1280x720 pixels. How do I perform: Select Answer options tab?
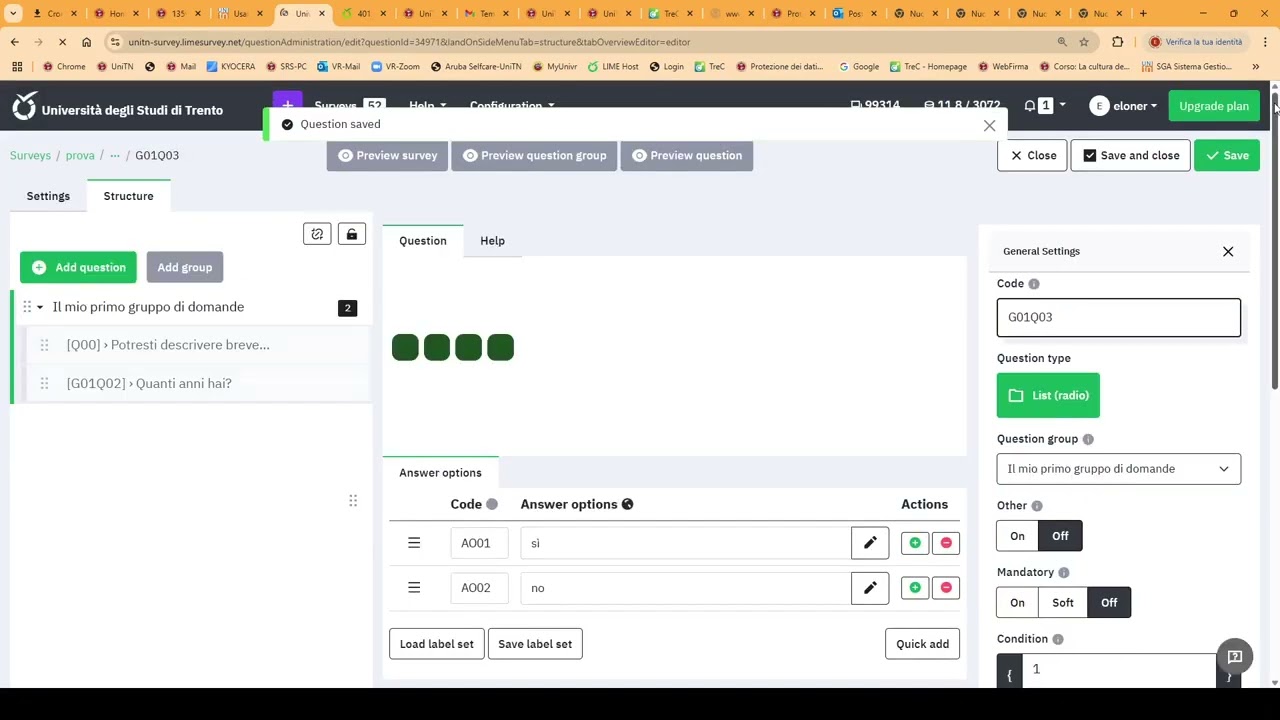click(x=440, y=473)
